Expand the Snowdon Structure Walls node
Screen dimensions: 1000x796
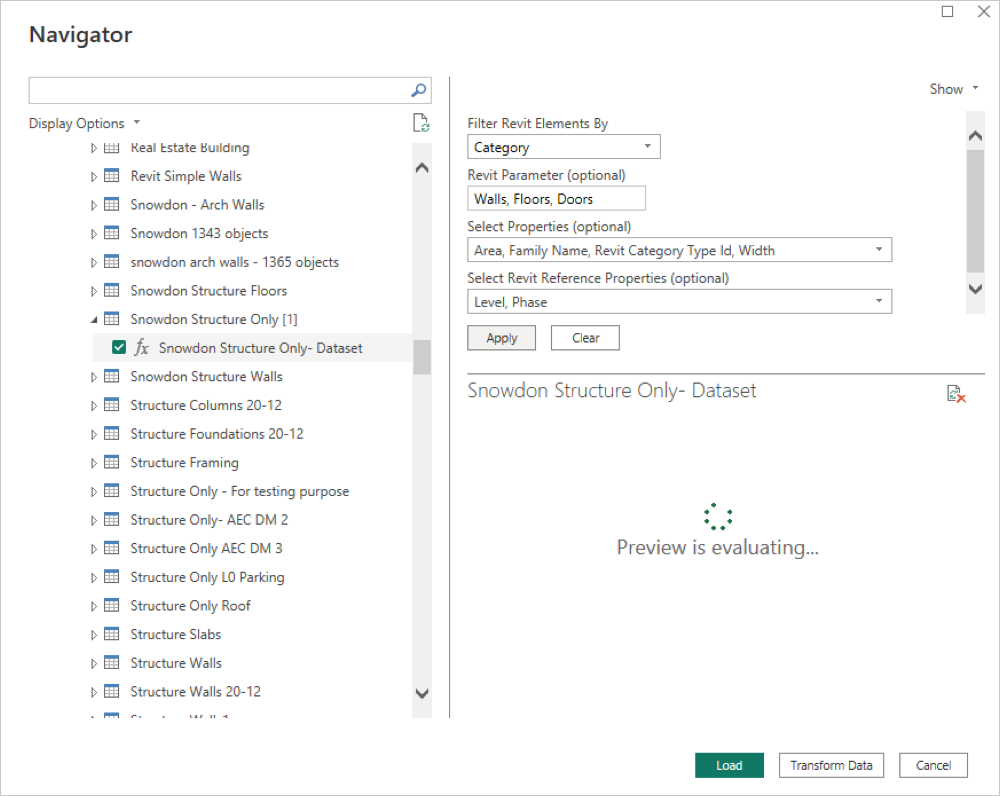[x=94, y=377]
